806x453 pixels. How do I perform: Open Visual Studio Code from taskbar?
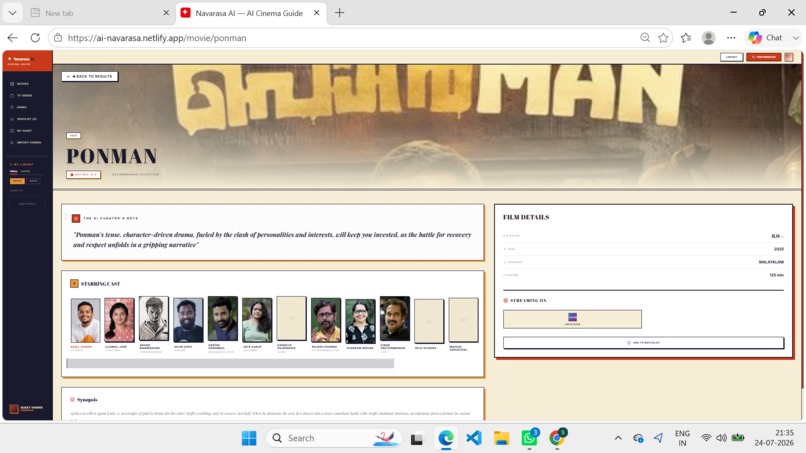(x=473, y=438)
